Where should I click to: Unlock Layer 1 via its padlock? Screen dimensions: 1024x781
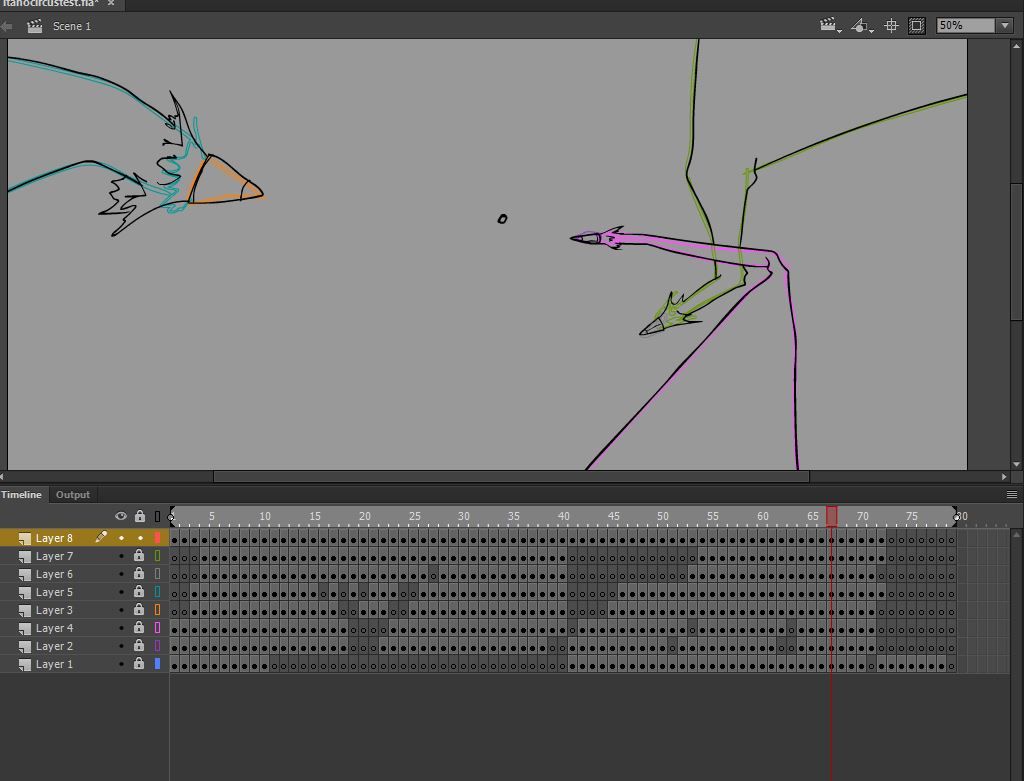(139, 663)
